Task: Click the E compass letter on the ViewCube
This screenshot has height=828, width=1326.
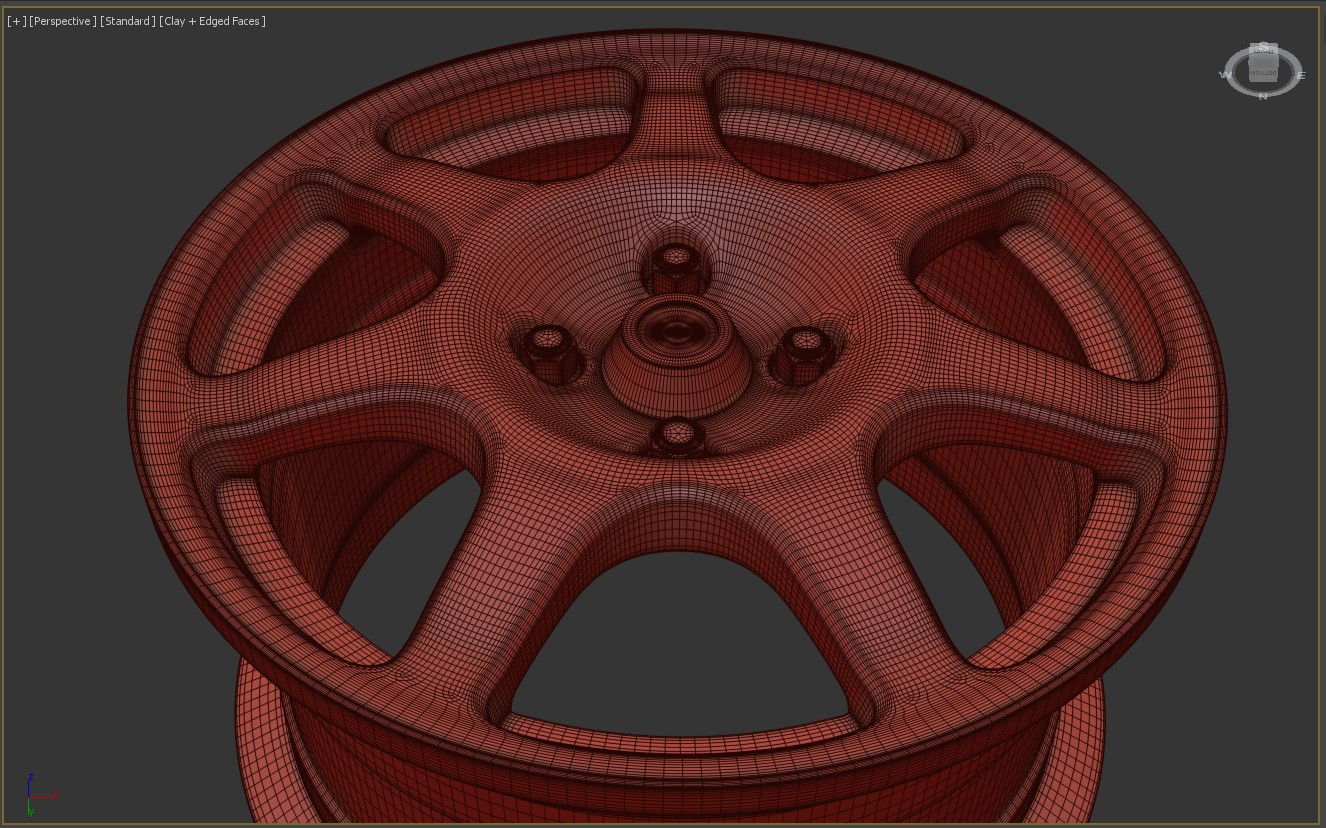Action: (x=1301, y=75)
